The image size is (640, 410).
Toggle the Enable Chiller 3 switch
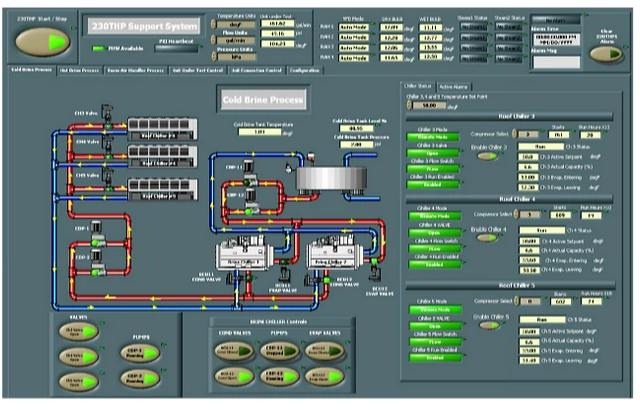(487, 156)
